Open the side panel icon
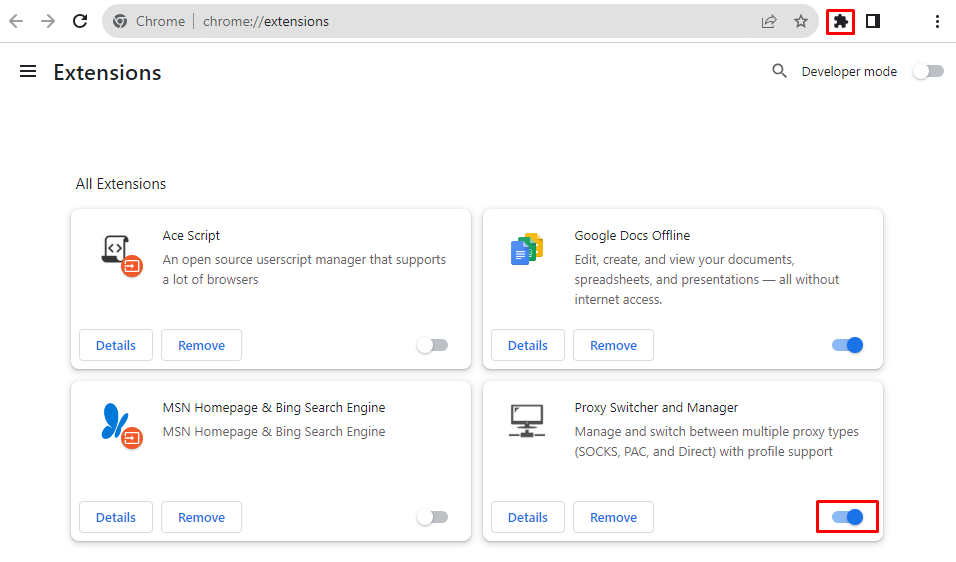956x562 pixels. tap(873, 21)
